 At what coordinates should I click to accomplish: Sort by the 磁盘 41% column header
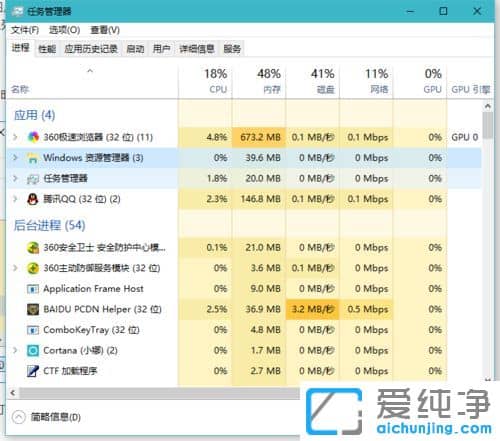coord(312,81)
